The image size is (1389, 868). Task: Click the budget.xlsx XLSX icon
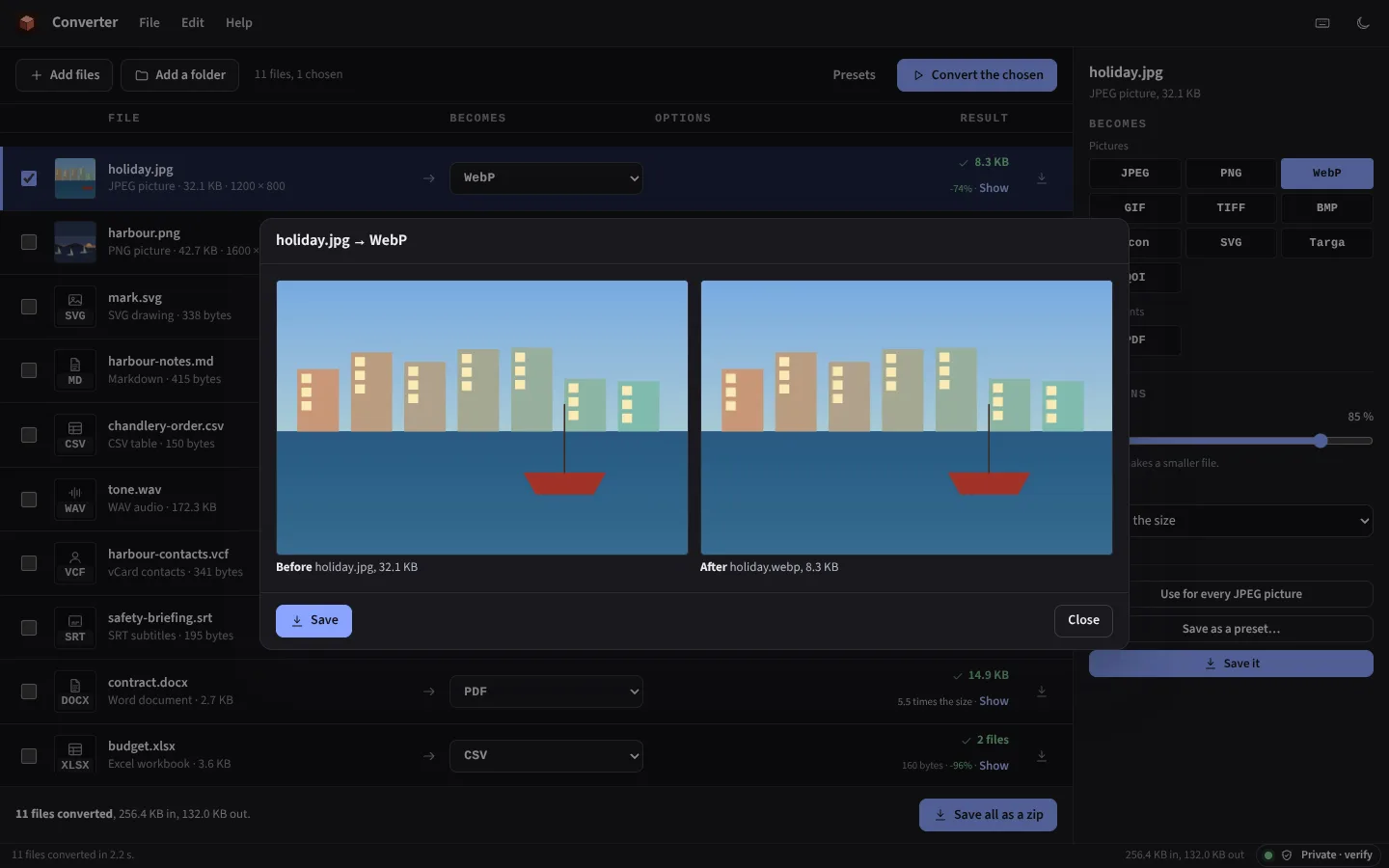point(75,755)
